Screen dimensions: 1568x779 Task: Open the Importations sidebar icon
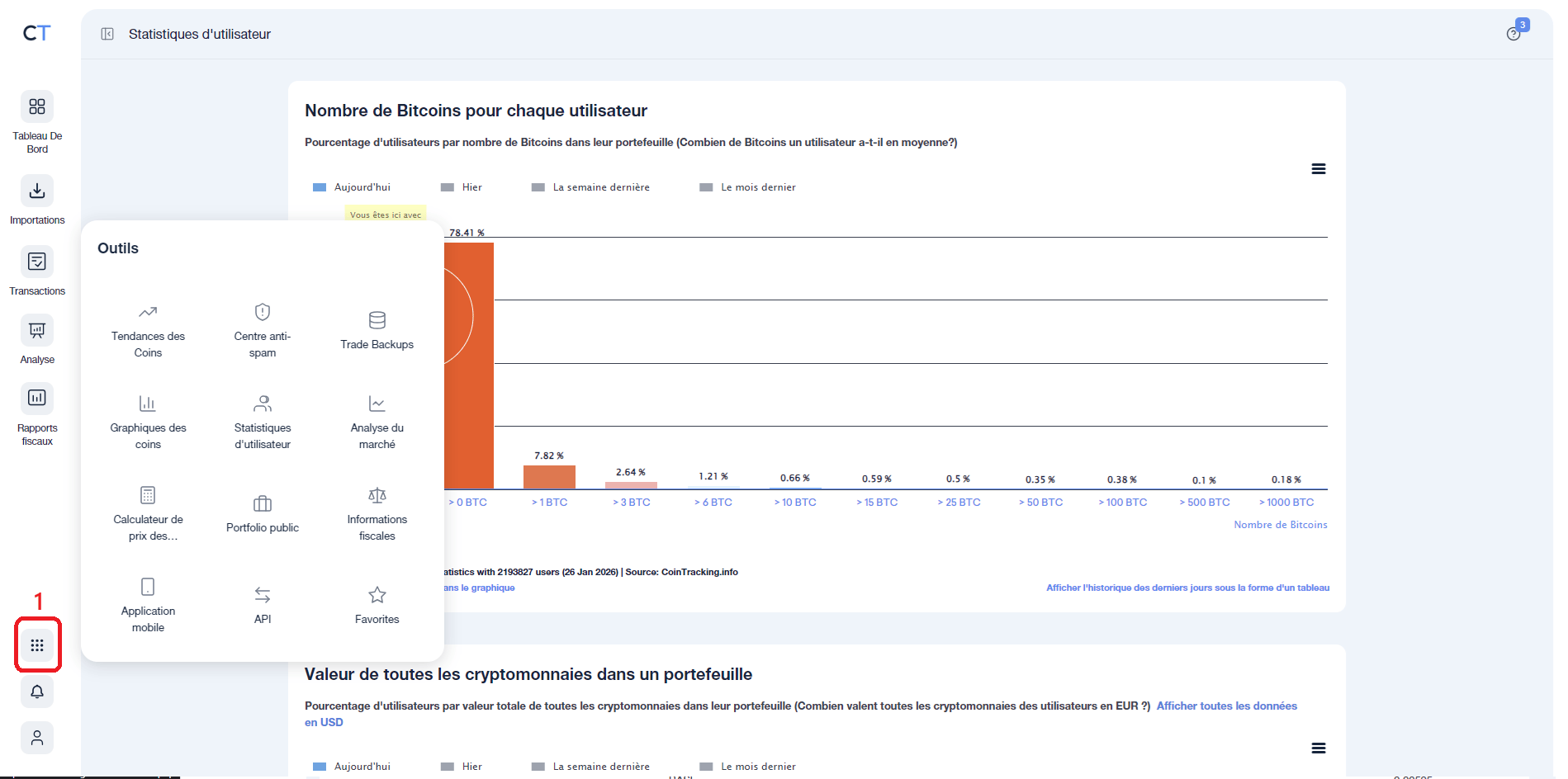[37, 191]
